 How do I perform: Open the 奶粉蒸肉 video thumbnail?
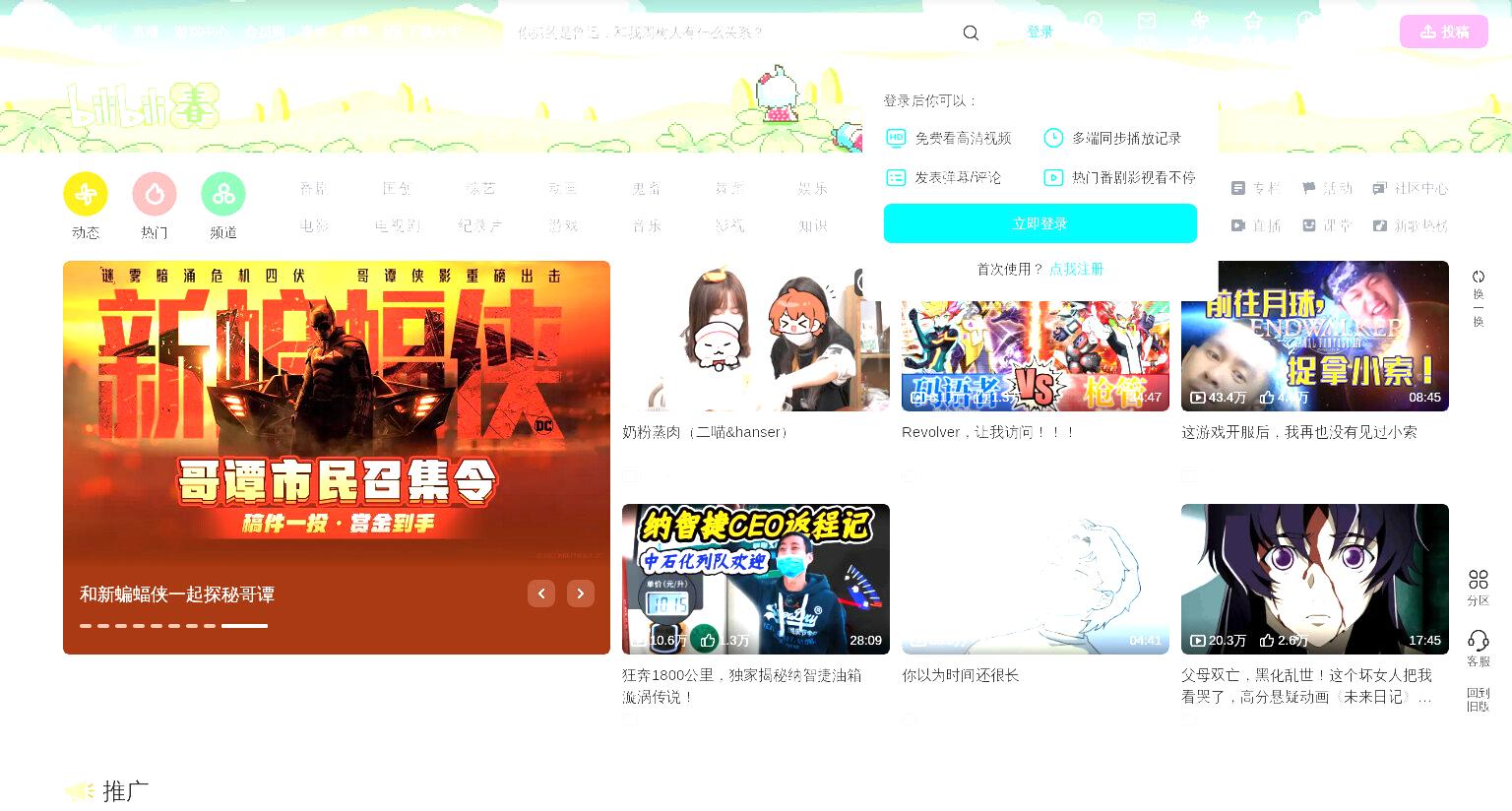(756, 336)
